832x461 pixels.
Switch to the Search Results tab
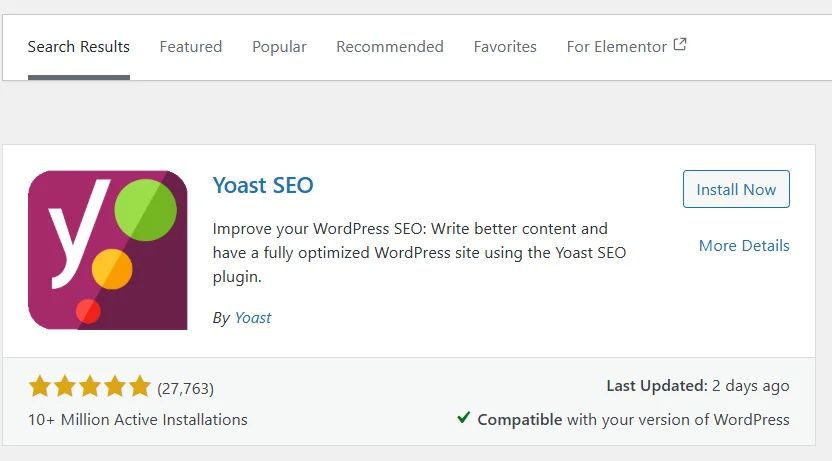point(79,47)
